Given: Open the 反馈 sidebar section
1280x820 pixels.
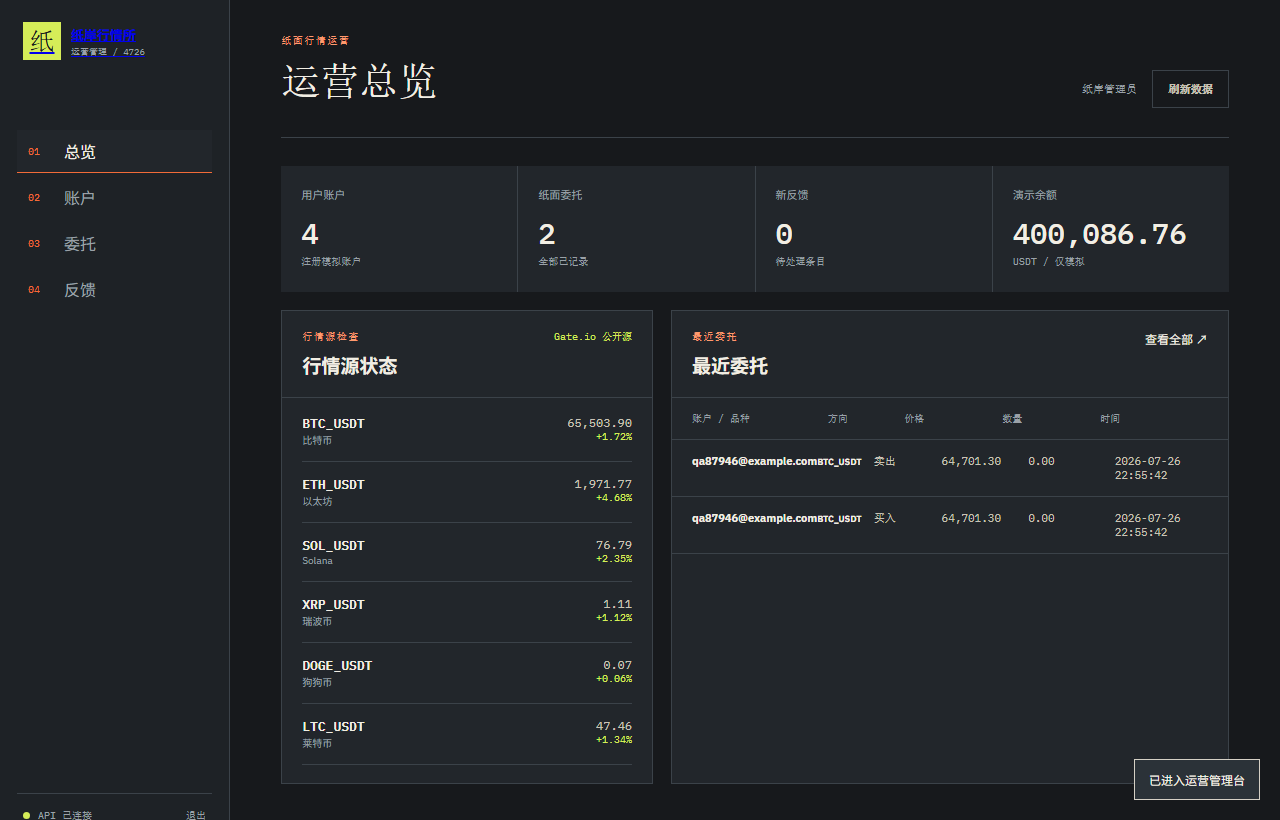Looking at the screenshot, I should coord(114,290).
